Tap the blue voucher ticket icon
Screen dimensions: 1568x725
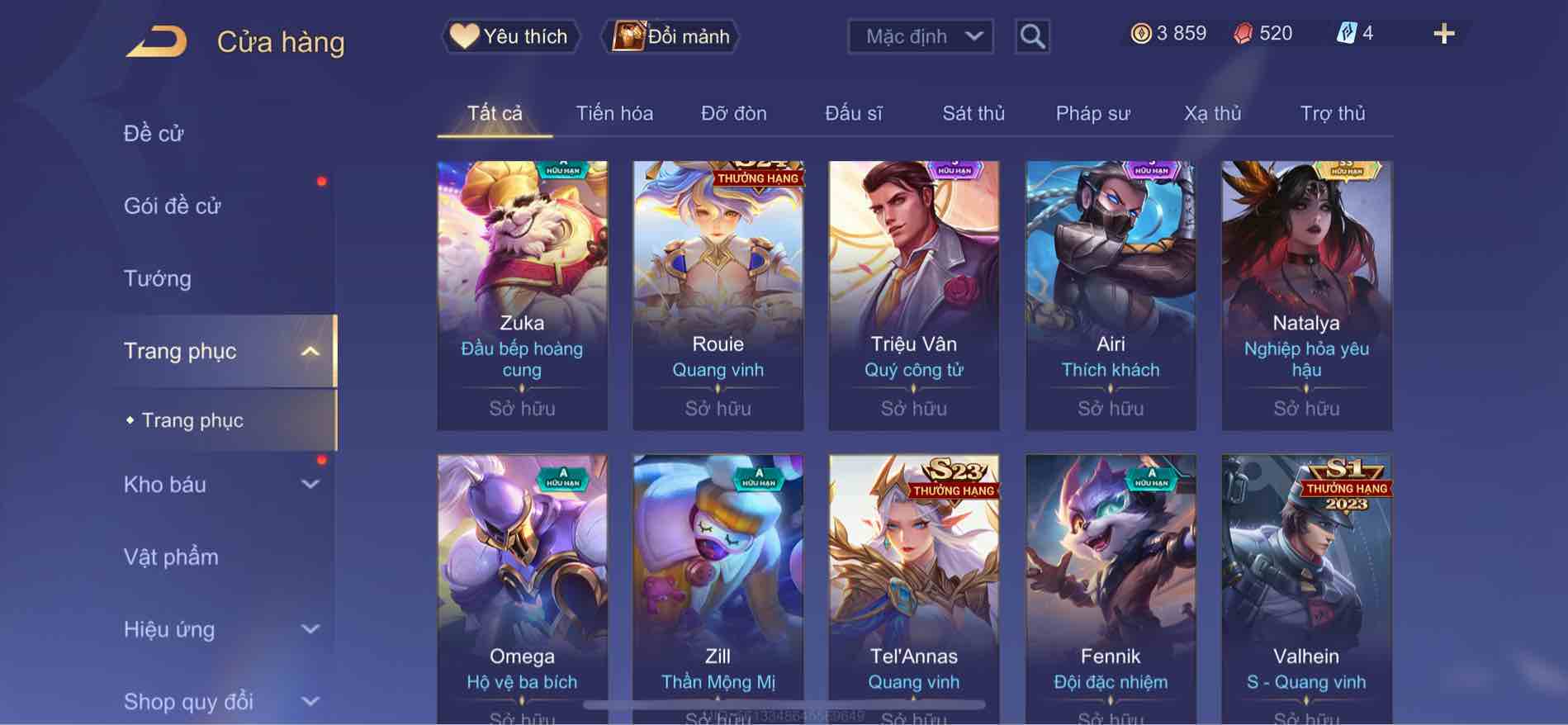pyautogui.click(x=1346, y=33)
